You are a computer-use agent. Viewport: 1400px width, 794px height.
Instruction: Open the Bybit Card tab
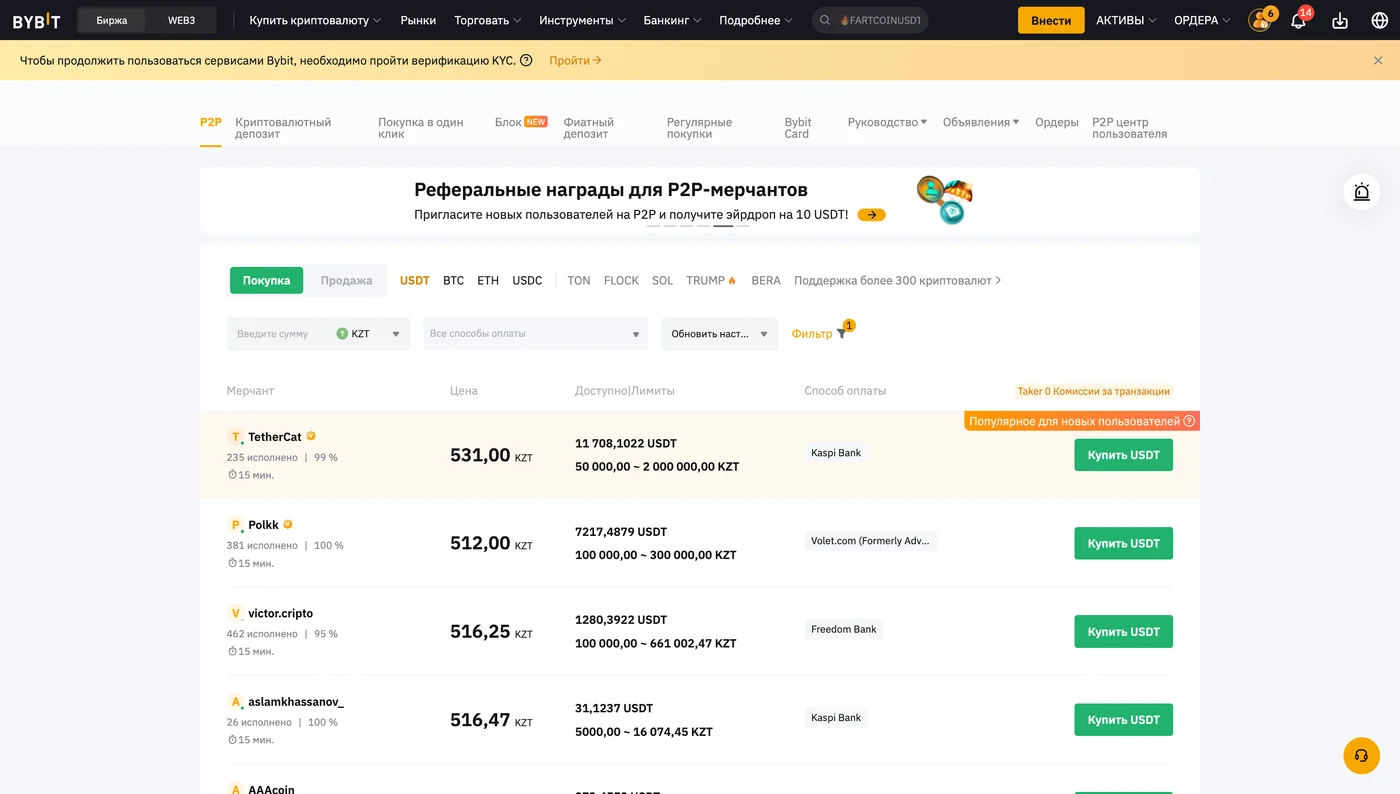click(x=798, y=128)
